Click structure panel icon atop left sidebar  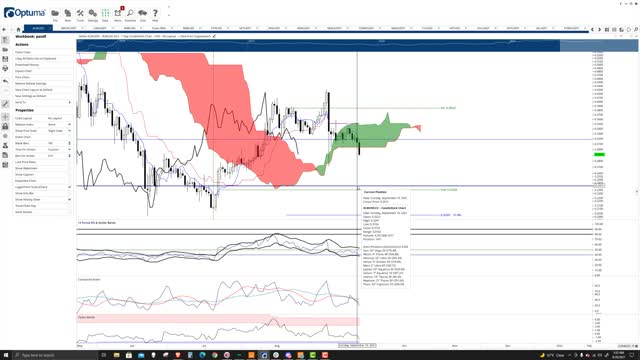click(5, 40)
